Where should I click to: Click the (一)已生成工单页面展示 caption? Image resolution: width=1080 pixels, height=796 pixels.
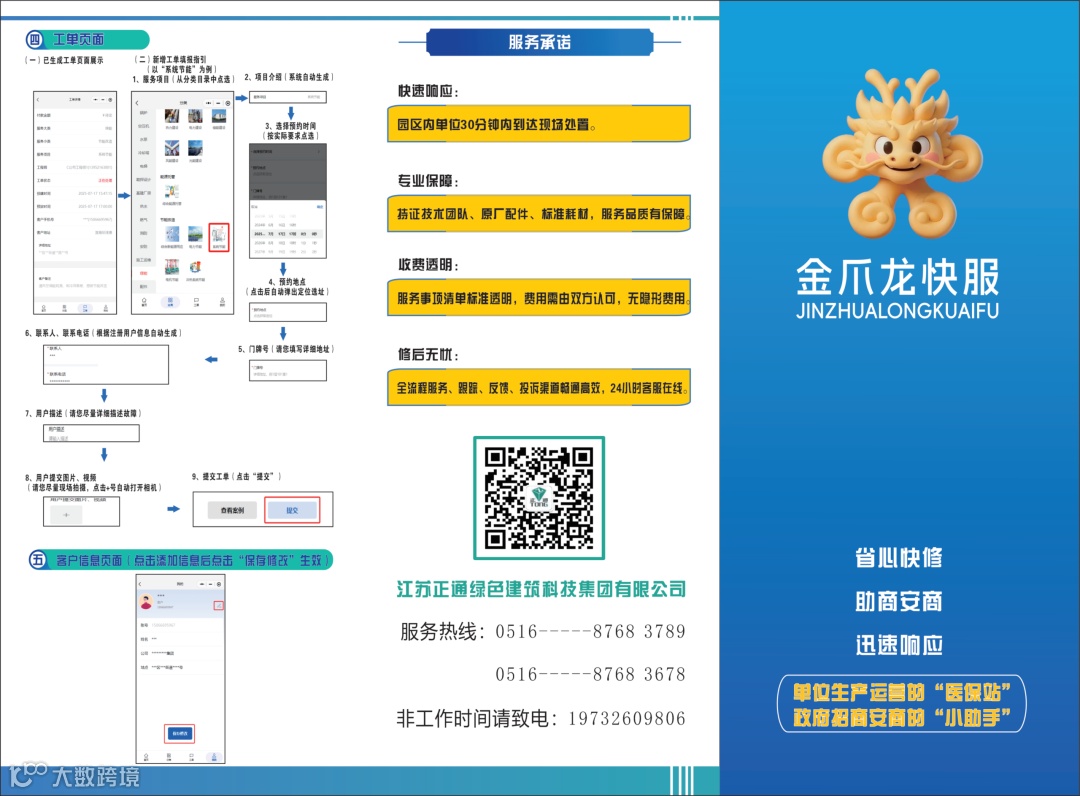click(x=64, y=60)
